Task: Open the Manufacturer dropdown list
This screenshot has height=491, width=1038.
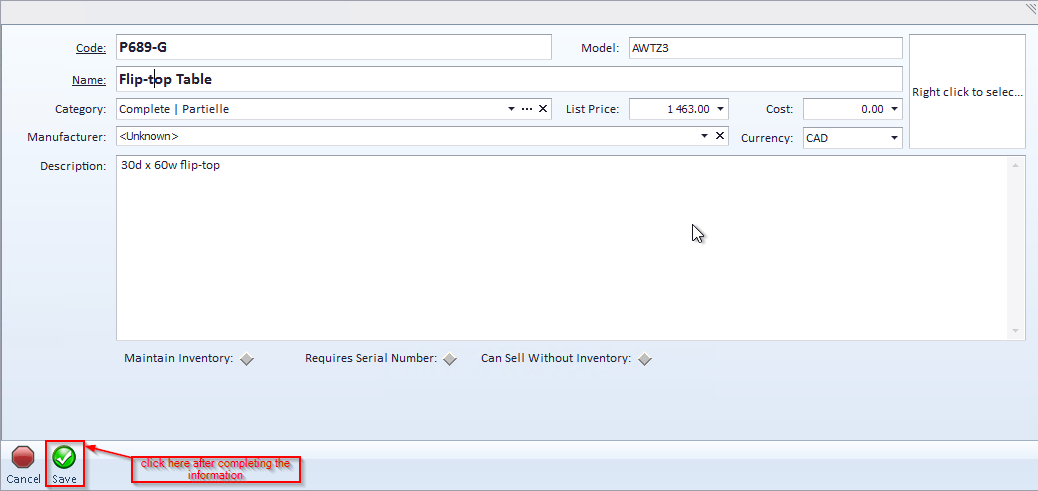Action: (703, 136)
